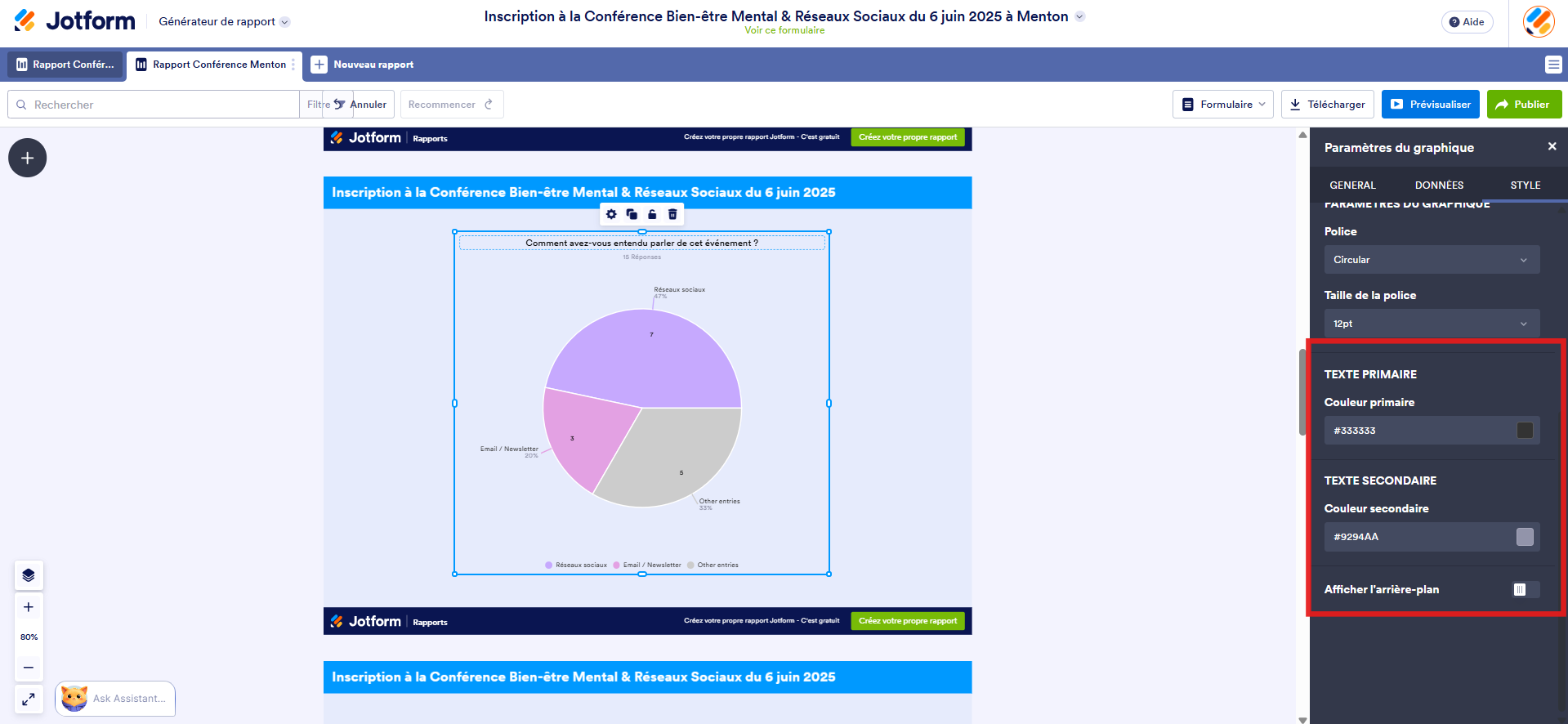Click the add element plus button
This screenshot has width=1568, height=724.
tap(28, 158)
